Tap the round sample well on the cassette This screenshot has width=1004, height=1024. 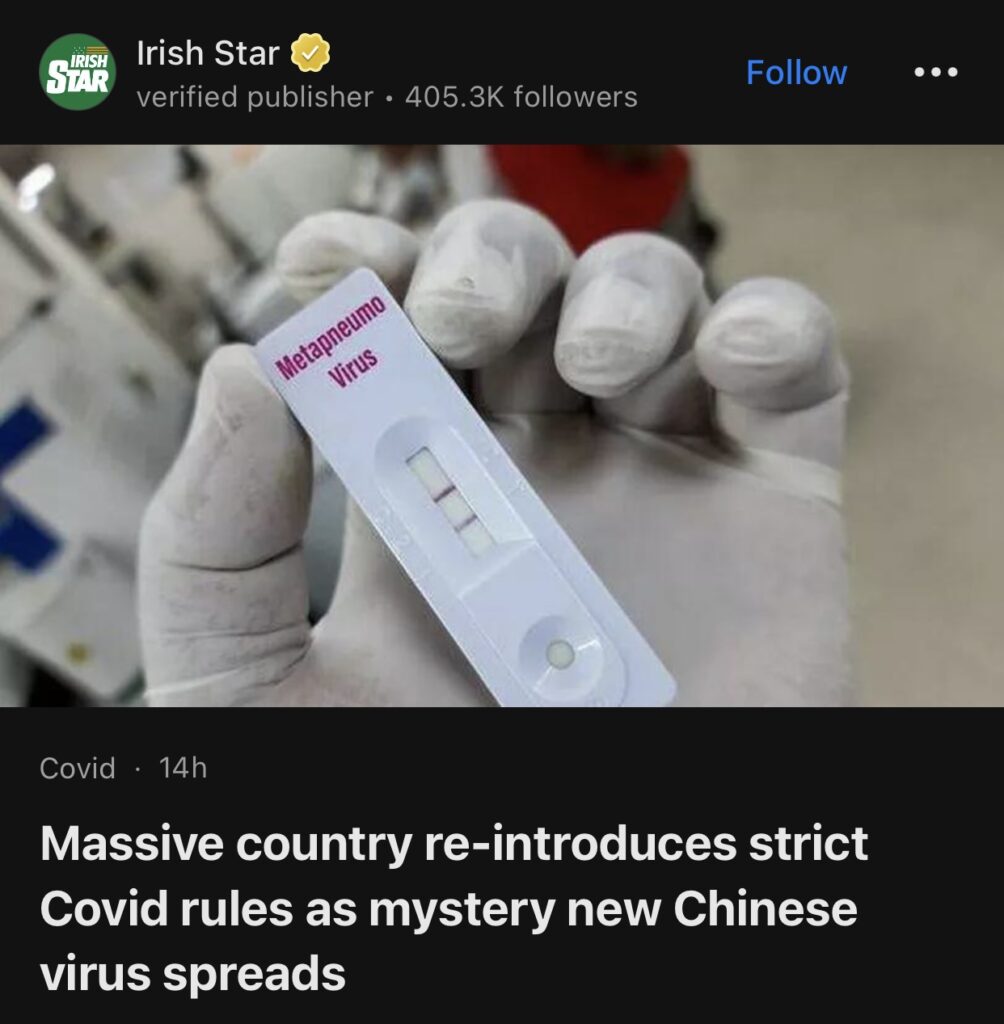click(559, 653)
